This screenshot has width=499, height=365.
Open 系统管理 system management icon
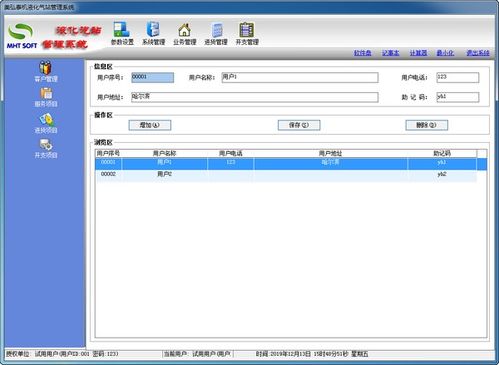(153, 33)
